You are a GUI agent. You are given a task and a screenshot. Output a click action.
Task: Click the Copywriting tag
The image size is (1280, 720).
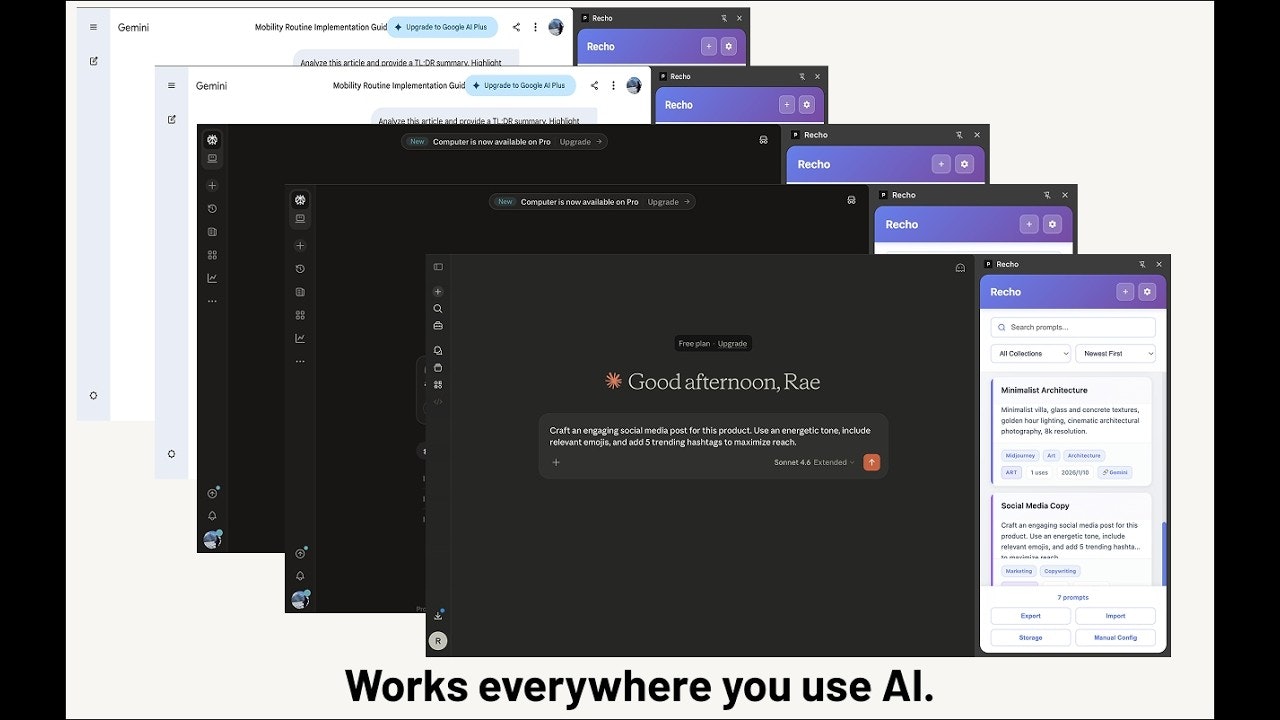click(x=1060, y=571)
